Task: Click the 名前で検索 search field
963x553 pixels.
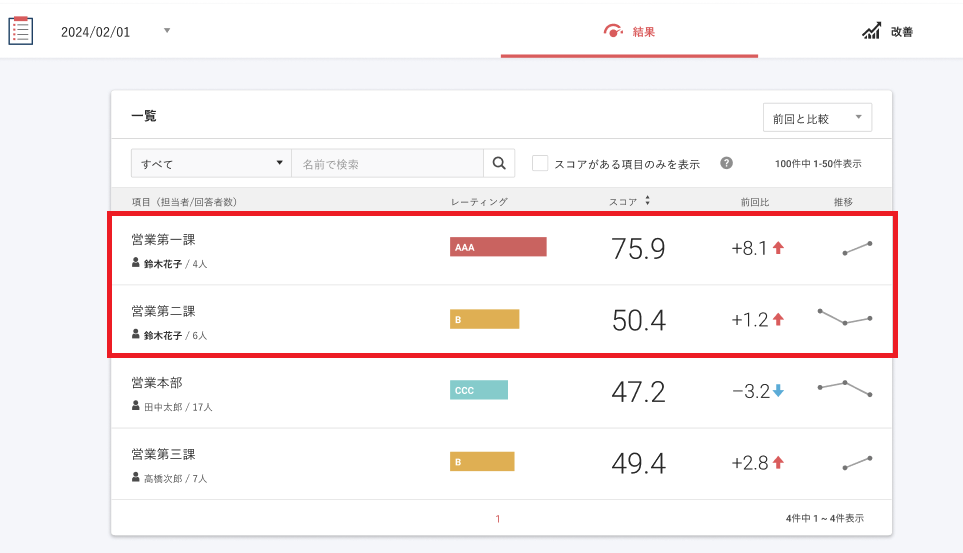Action: click(x=387, y=163)
